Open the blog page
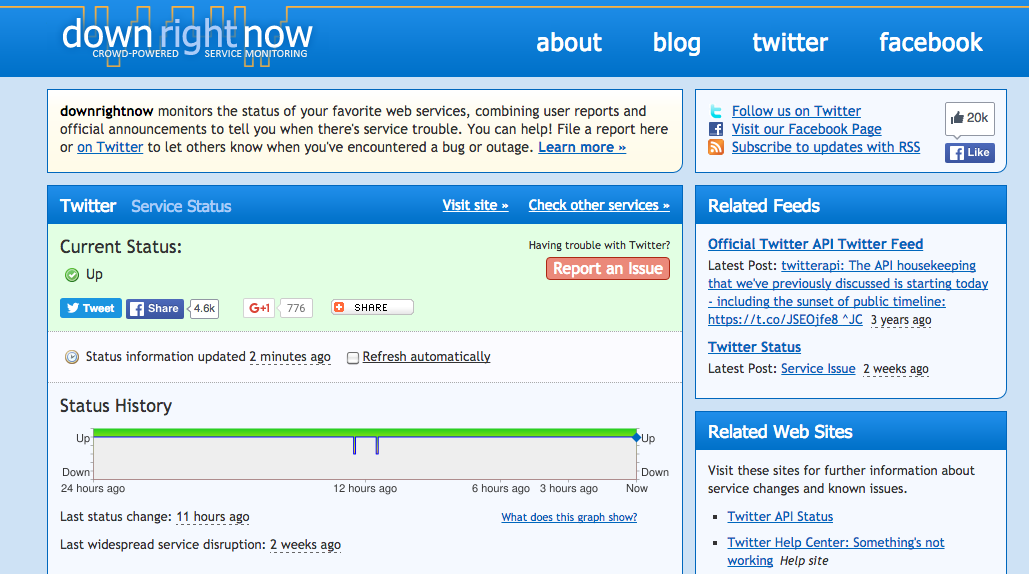Screen dimensions: 1029x574 click(x=677, y=43)
